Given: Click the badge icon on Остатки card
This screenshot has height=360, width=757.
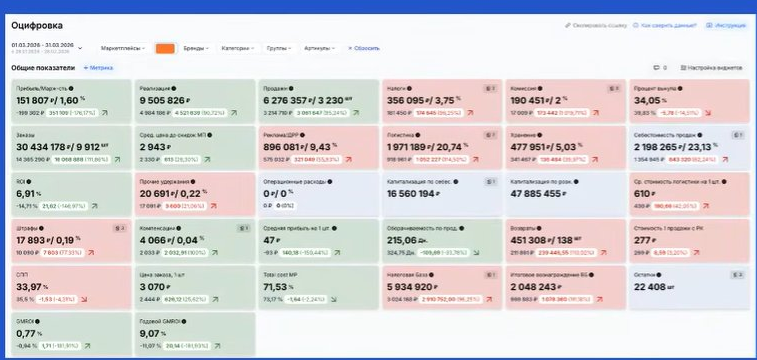Looking at the screenshot, I should tap(737, 275).
